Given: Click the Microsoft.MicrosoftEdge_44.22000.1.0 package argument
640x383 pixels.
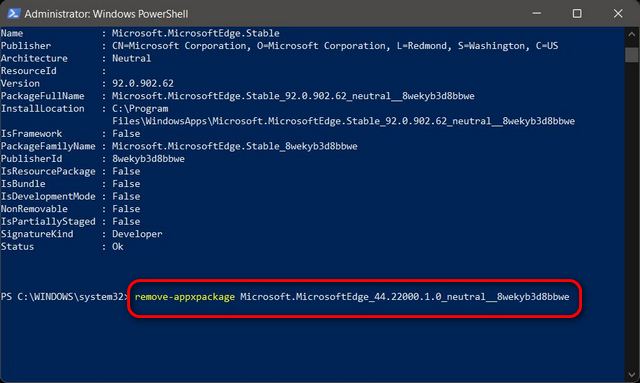Looking at the screenshot, I should coord(404,297).
